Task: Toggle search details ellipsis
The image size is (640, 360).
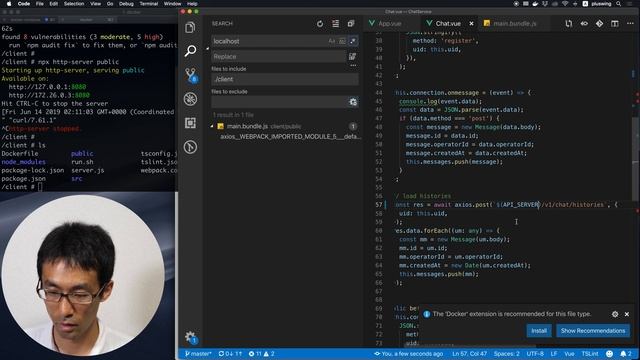Action: coord(353,65)
